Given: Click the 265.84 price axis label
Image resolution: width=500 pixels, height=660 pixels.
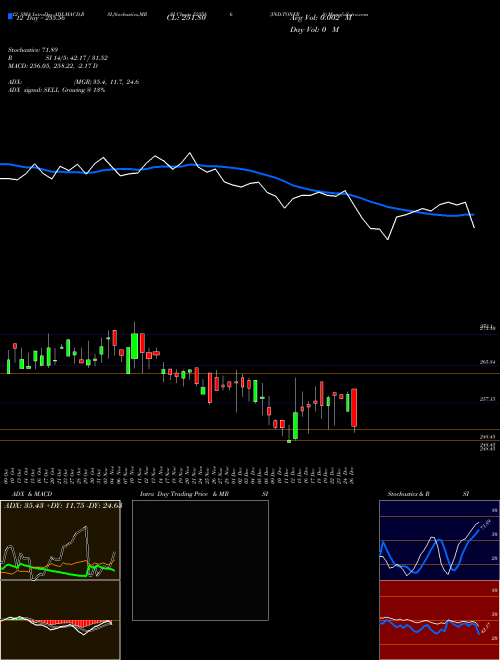Looking at the screenshot, I should tap(487, 362).
